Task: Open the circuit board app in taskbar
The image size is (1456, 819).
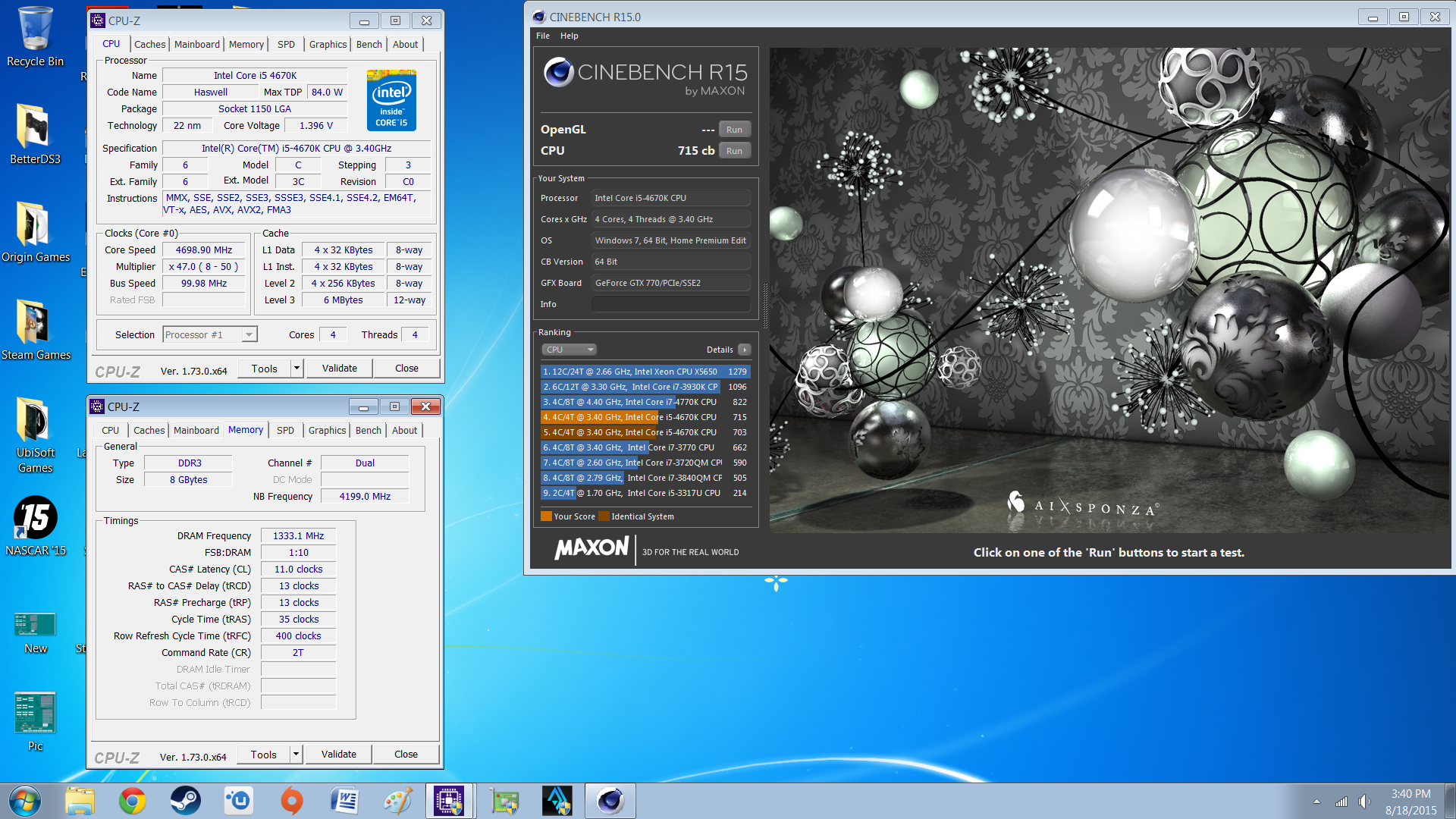Action: [504, 801]
